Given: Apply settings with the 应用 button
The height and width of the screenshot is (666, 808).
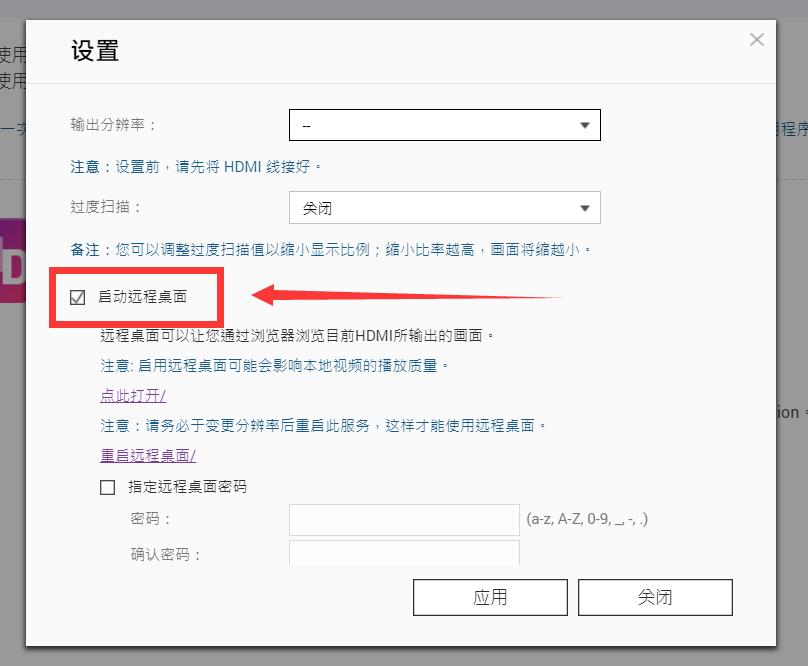Looking at the screenshot, I should coord(490,597).
